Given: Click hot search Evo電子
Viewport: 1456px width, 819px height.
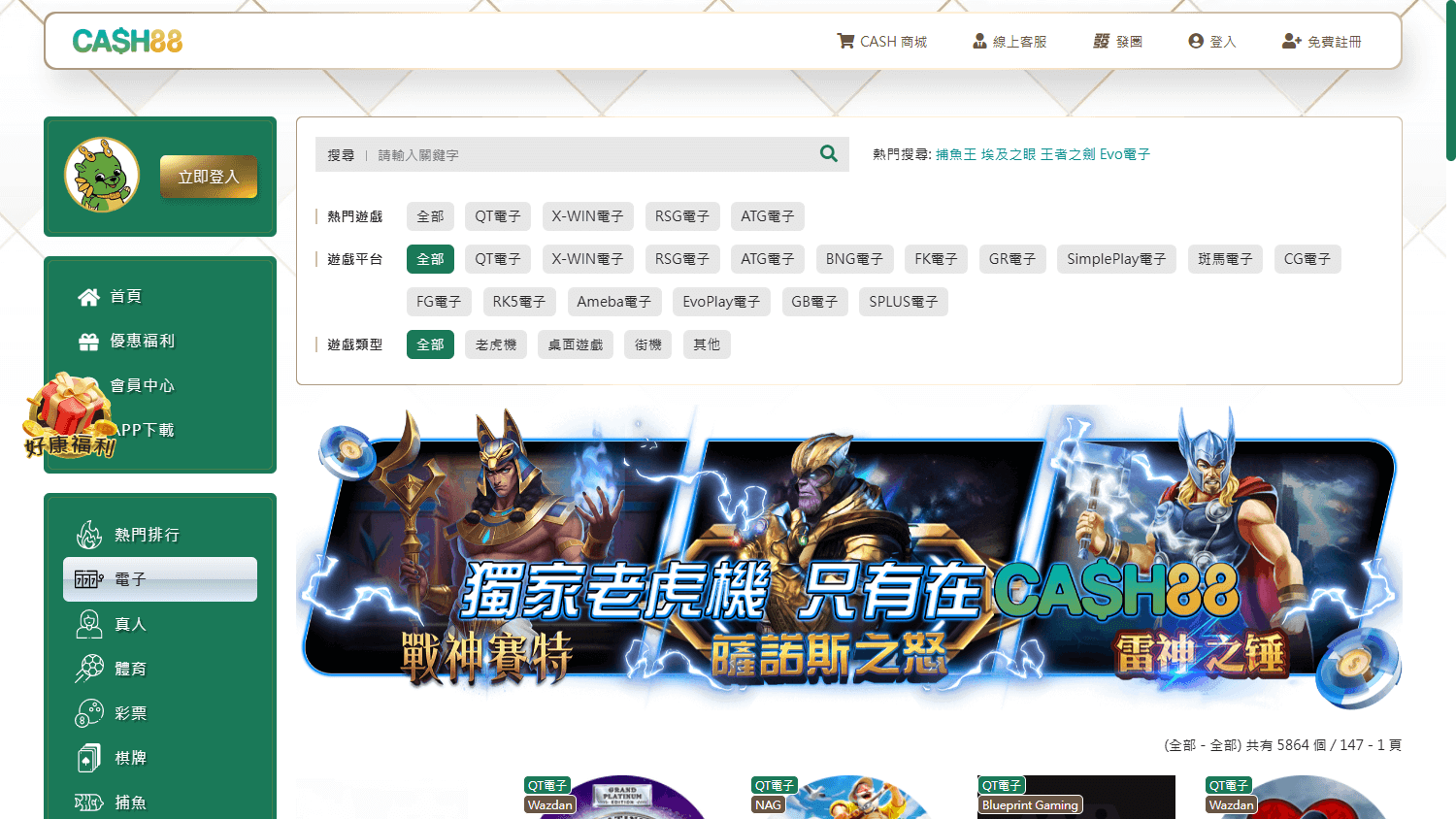Looking at the screenshot, I should (1125, 154).
